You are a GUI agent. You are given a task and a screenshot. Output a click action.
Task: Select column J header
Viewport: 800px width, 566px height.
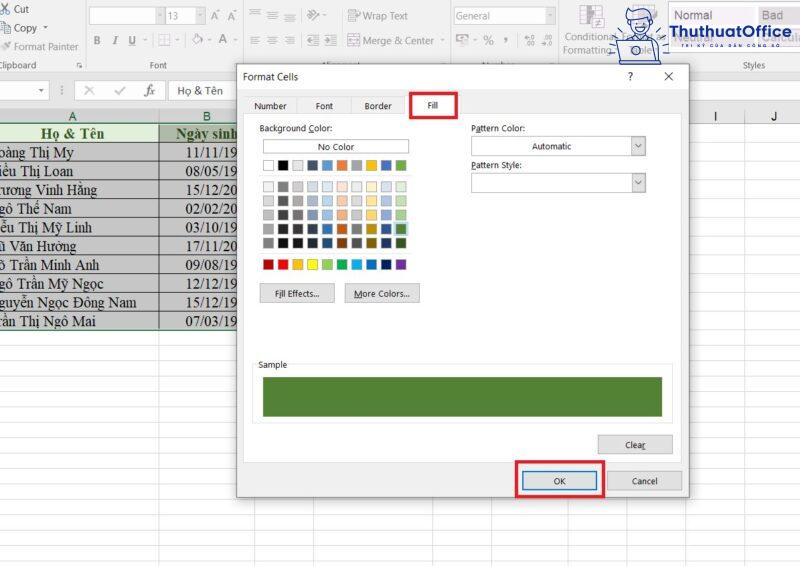(x=773, y=116)
